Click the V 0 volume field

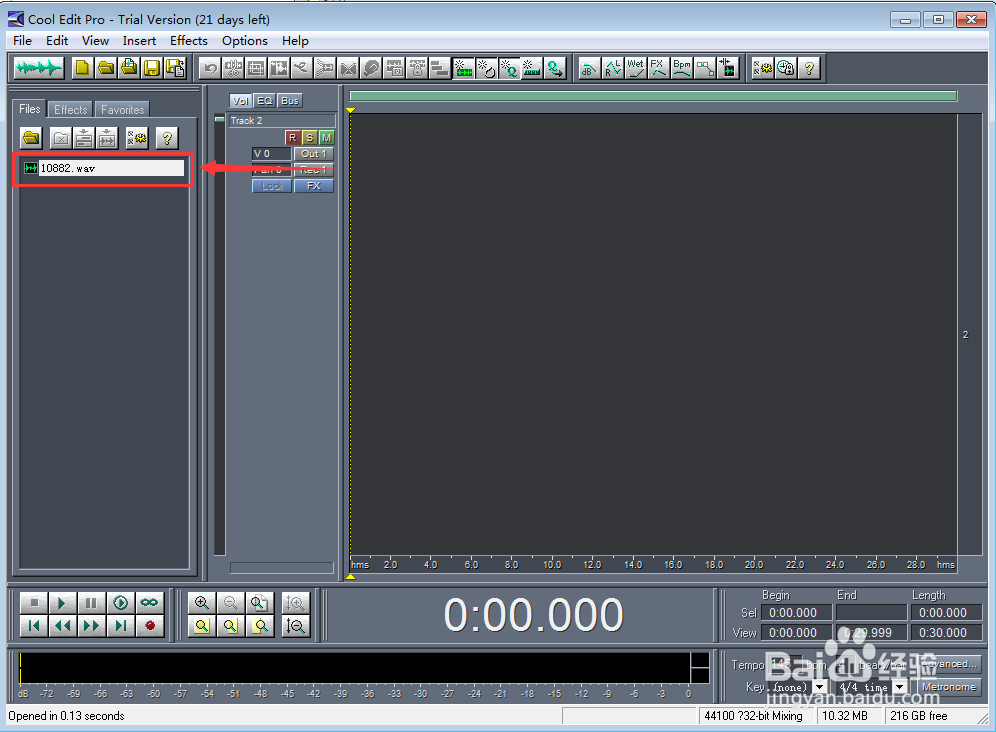[272, 154]
